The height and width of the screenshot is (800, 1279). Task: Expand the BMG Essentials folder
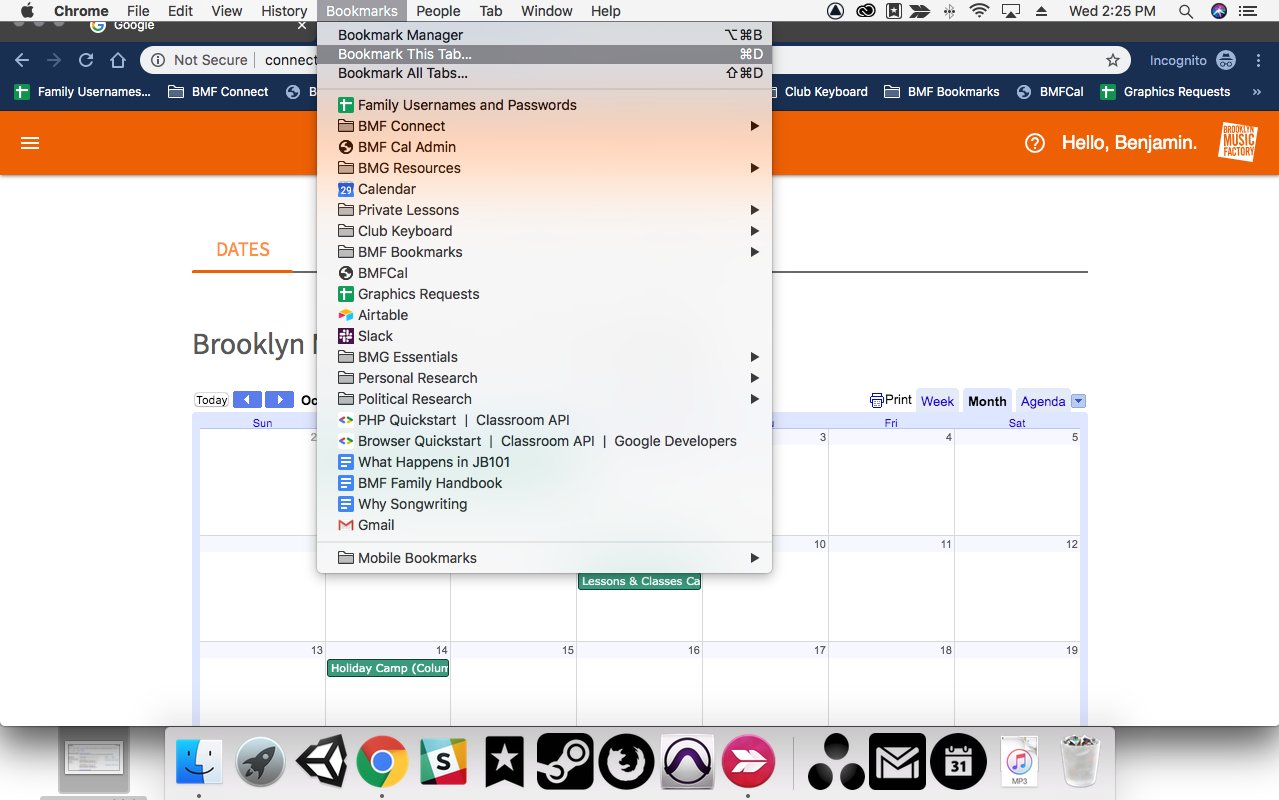(x=544, y=357)
